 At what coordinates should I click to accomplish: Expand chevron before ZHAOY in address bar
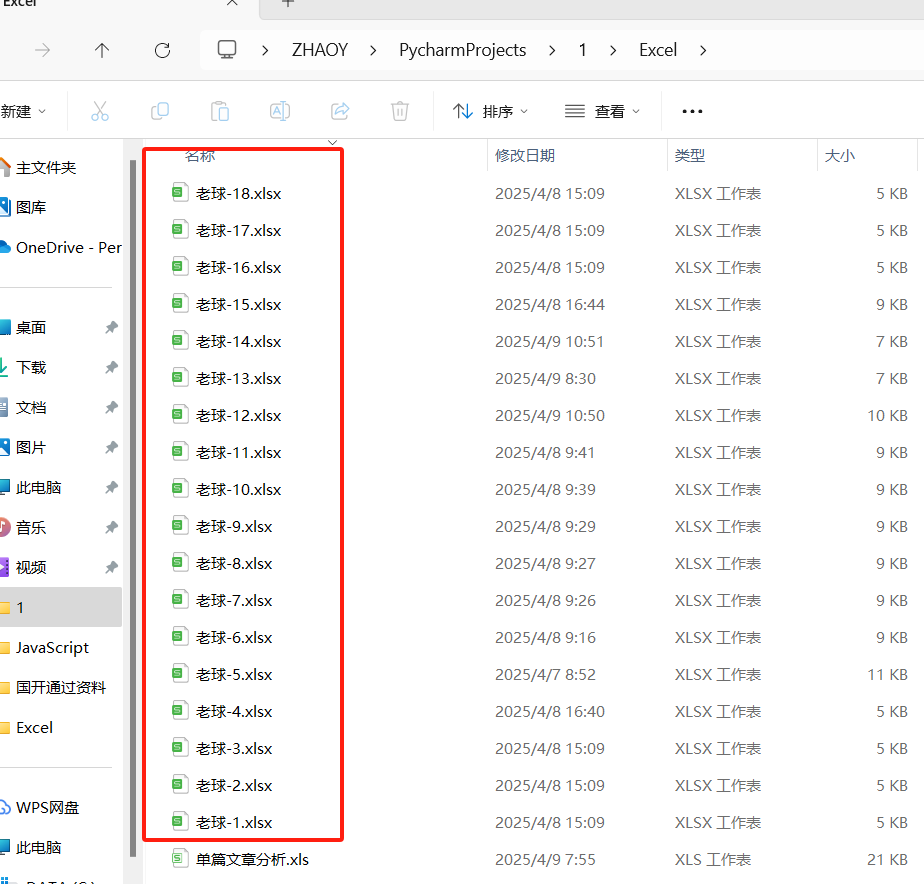pos(265,51)
